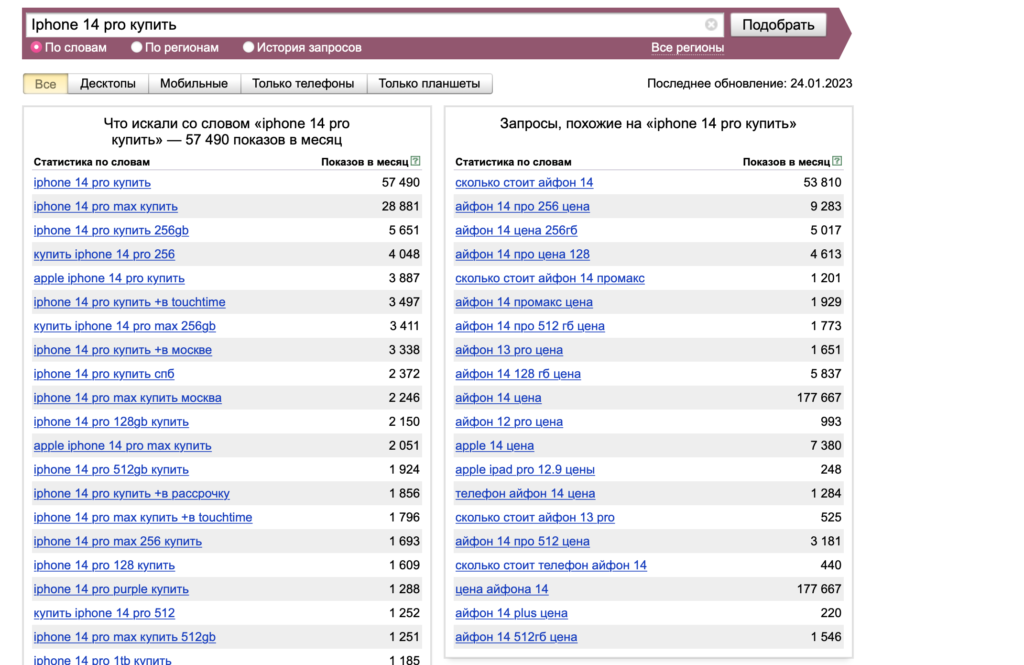The height and width of the screenshot is (665, 1024).
Task: Open the 'Все регионы' region selector
Action: [687, 48]
